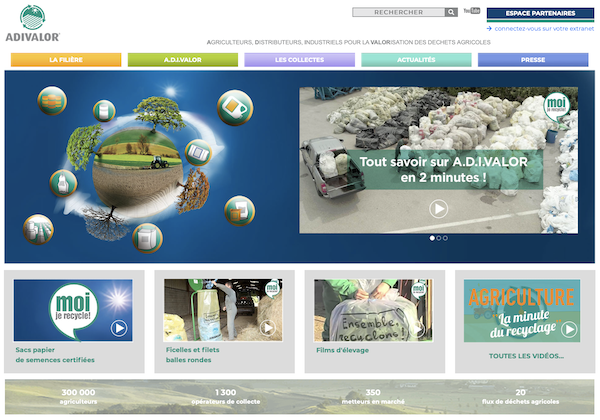Open Toutes les vidéos link
This screenshot has width=600, height=420.
[x=526, y=356]
